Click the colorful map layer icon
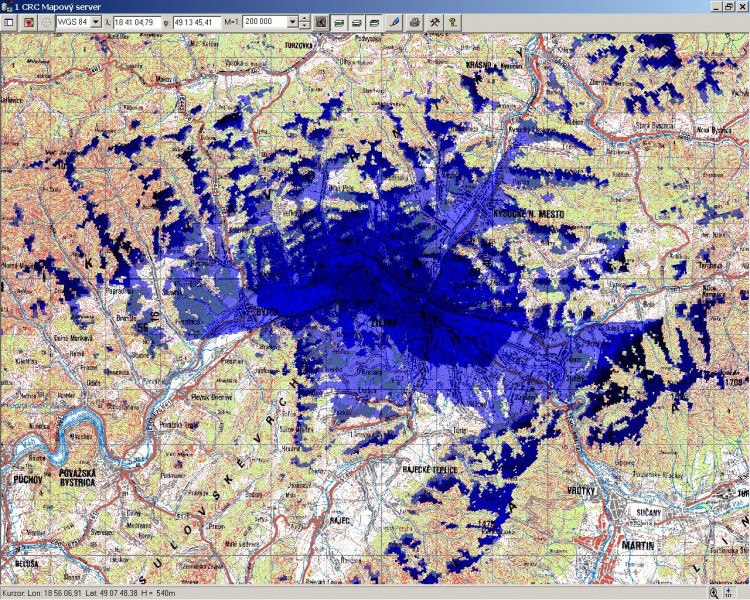Image resolution: width=750 pixels, height=600 pixels. click(28, 21)
